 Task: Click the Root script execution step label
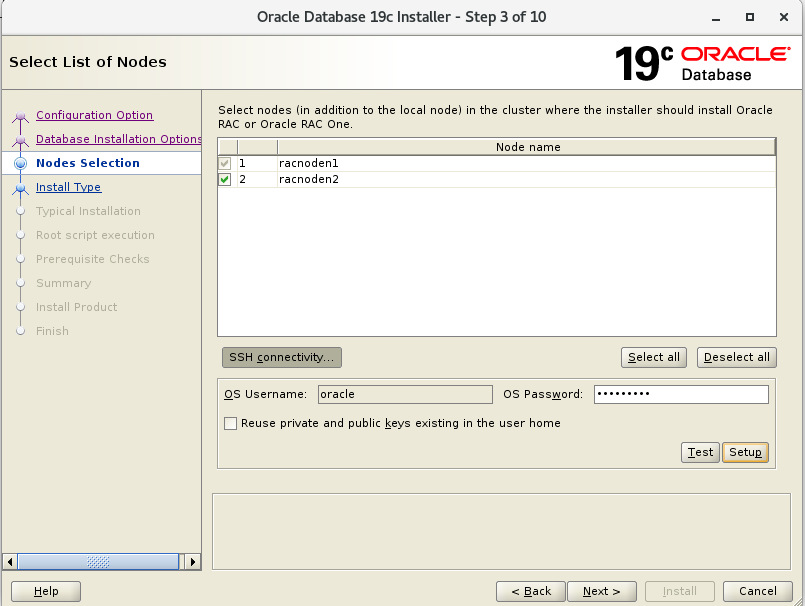click(x=95, y=235)
